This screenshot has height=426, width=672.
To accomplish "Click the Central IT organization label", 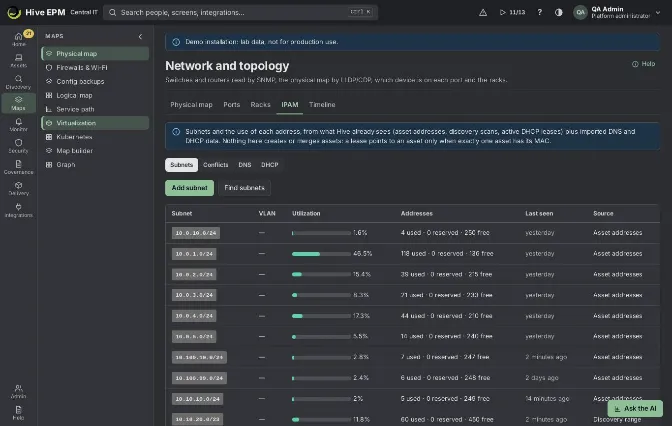I will (84, 12).
